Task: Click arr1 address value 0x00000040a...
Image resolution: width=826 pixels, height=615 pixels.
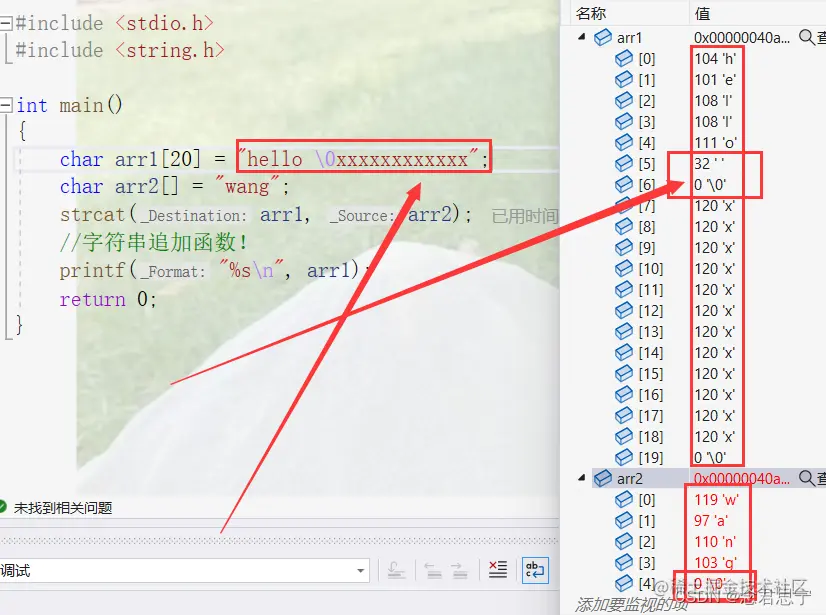Action: 742,37
